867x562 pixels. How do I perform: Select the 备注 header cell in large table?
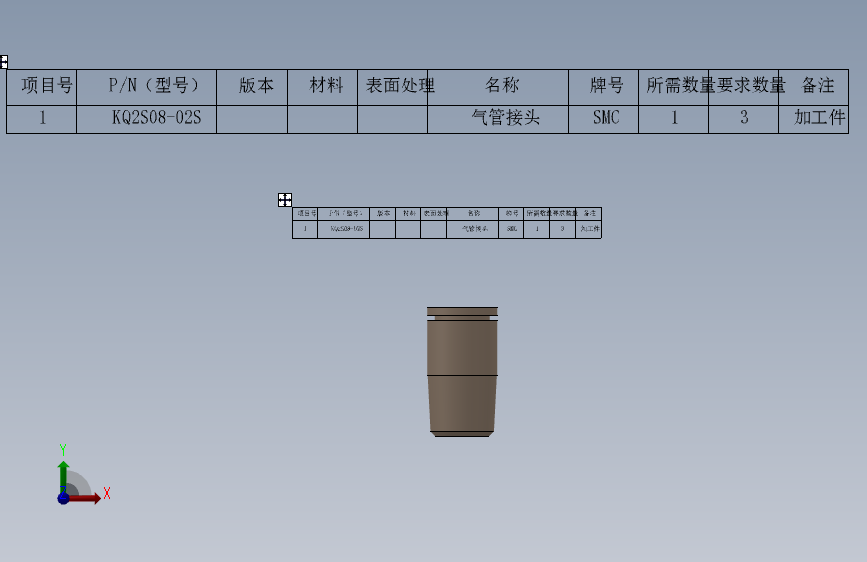(813, 87)
